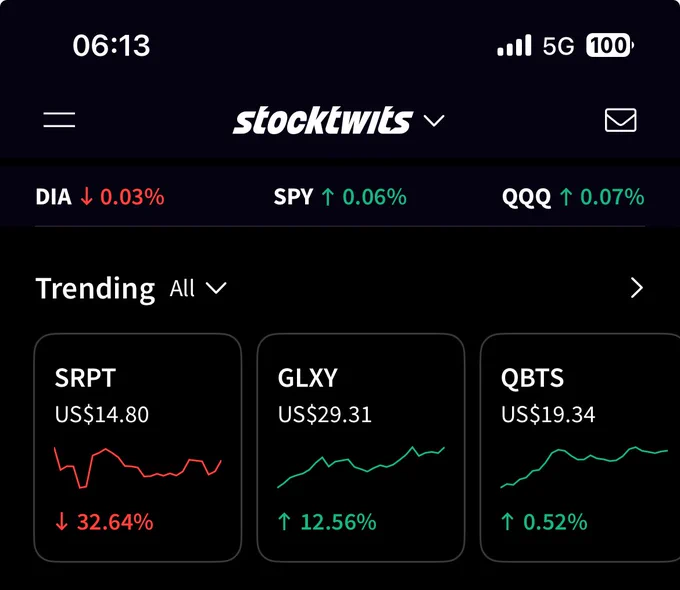Tap the GLXY green up arrow percentage

point(327,521)
